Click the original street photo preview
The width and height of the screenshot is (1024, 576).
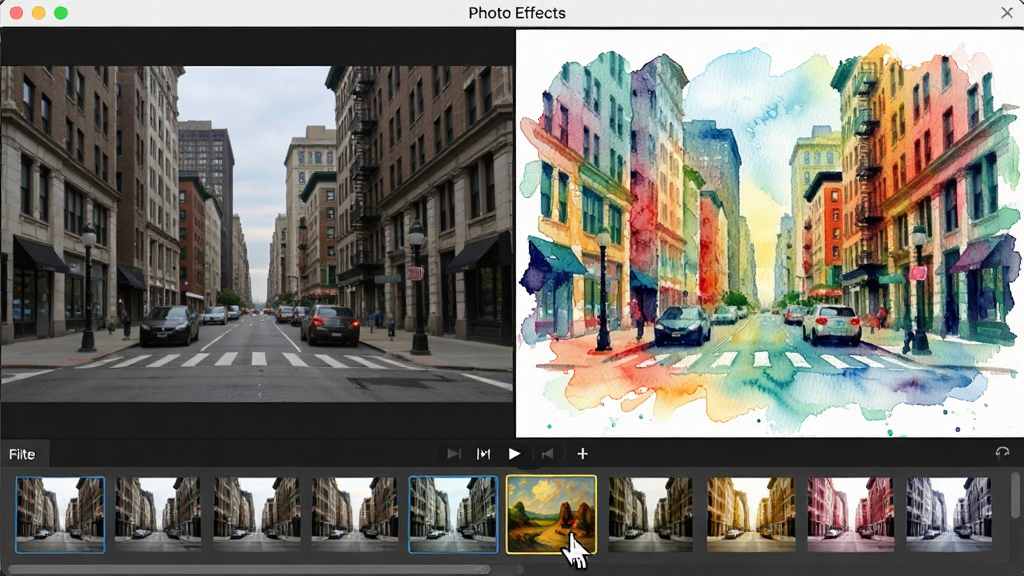coord(257,234)
